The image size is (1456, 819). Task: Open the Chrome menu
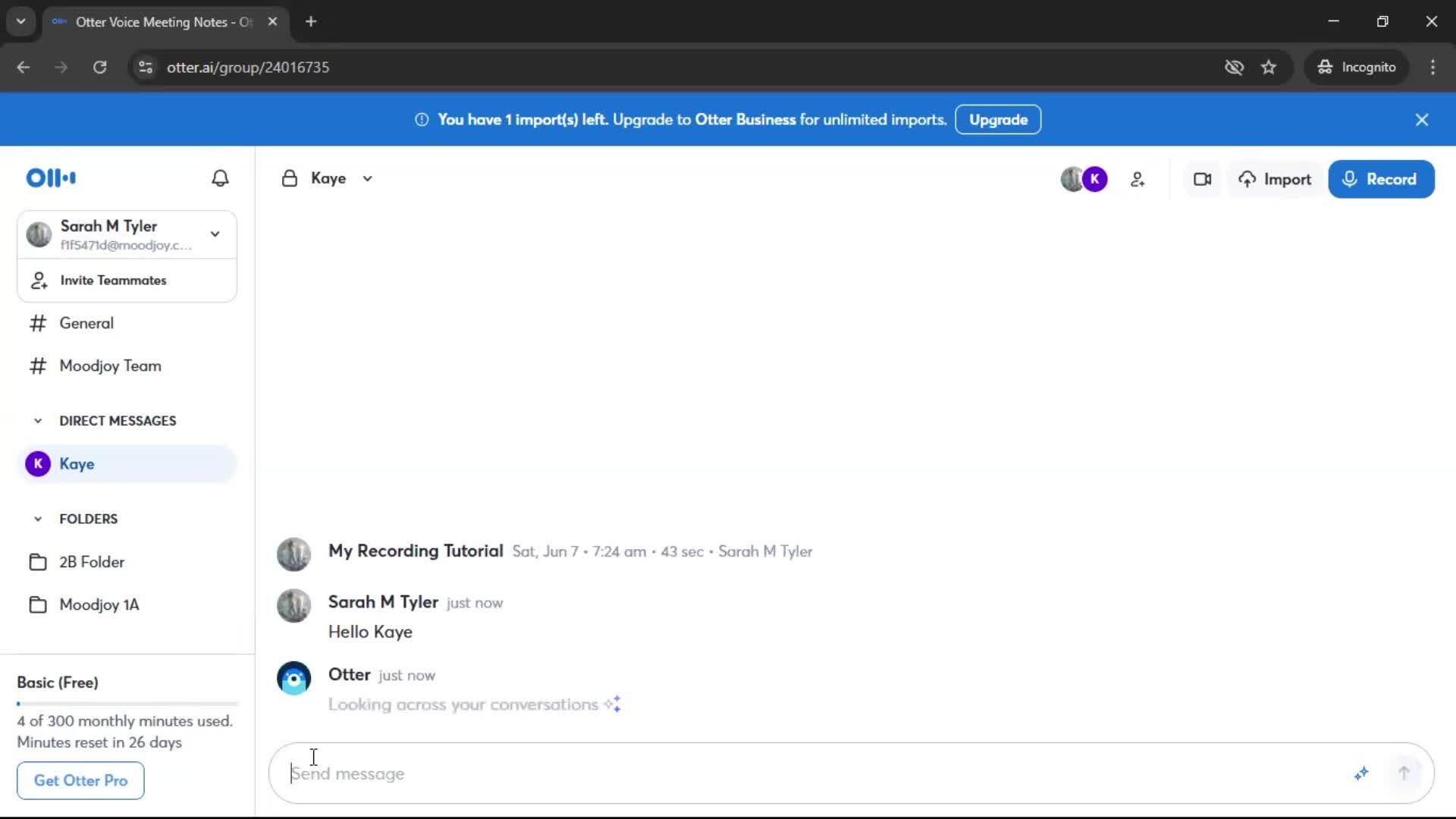coord(1432,67)
